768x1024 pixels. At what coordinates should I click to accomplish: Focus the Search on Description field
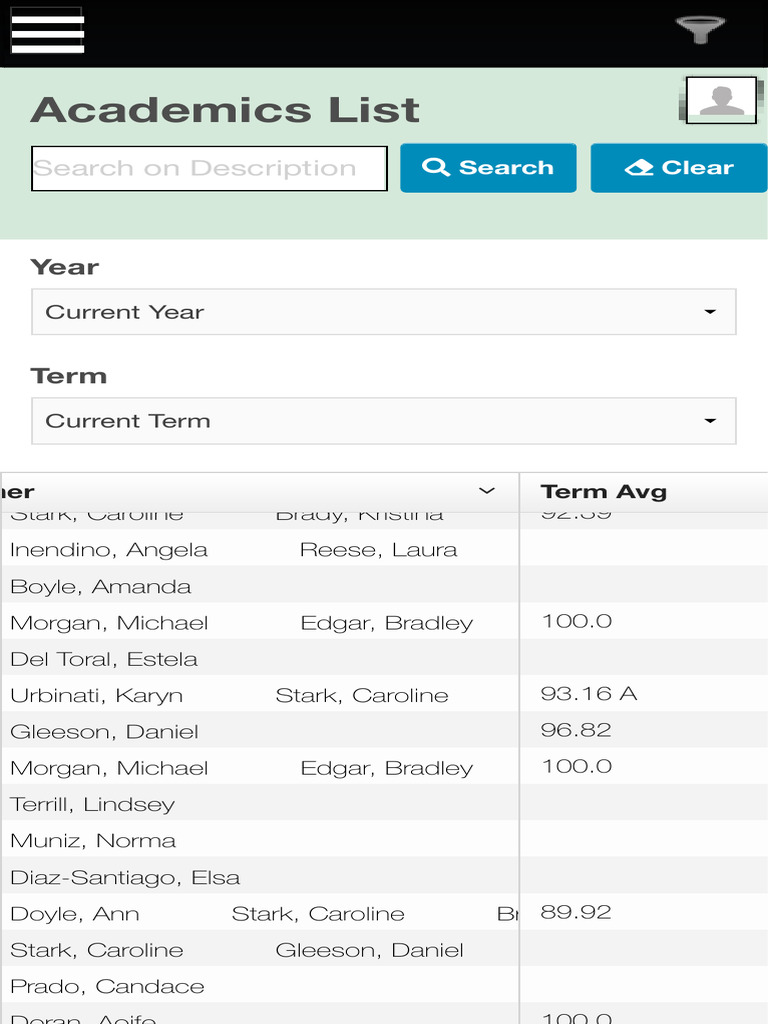pyautogui.click(x=209, y=168)
